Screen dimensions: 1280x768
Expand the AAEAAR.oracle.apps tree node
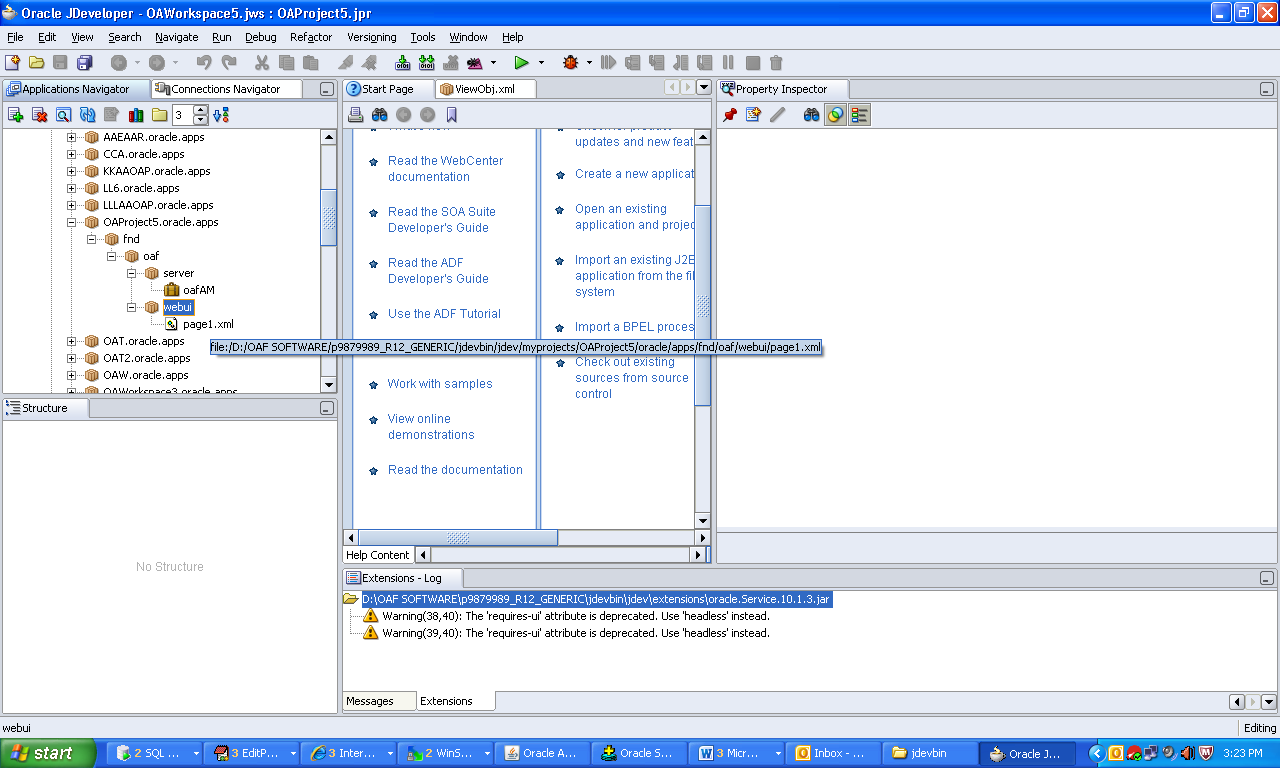tap(72, 137)
